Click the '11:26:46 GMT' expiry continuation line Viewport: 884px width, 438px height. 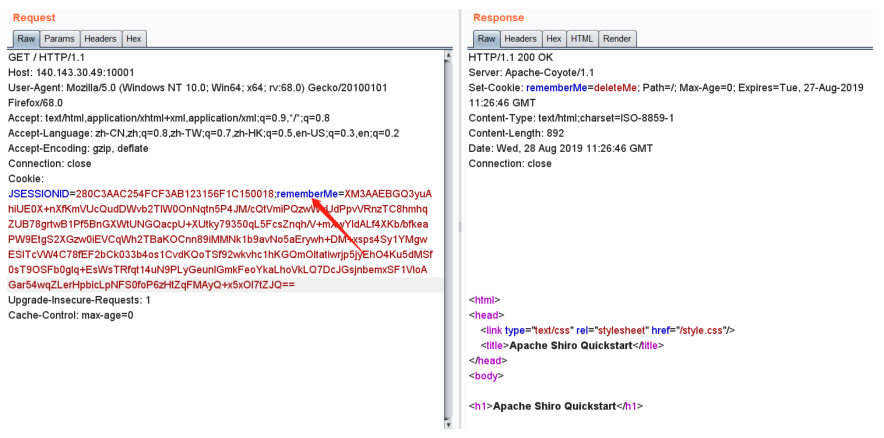[503, 103]
